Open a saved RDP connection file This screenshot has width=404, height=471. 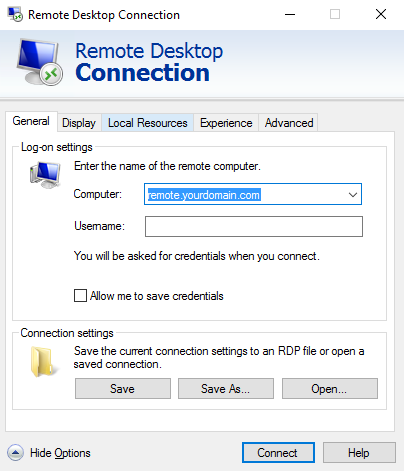(330, 388)
